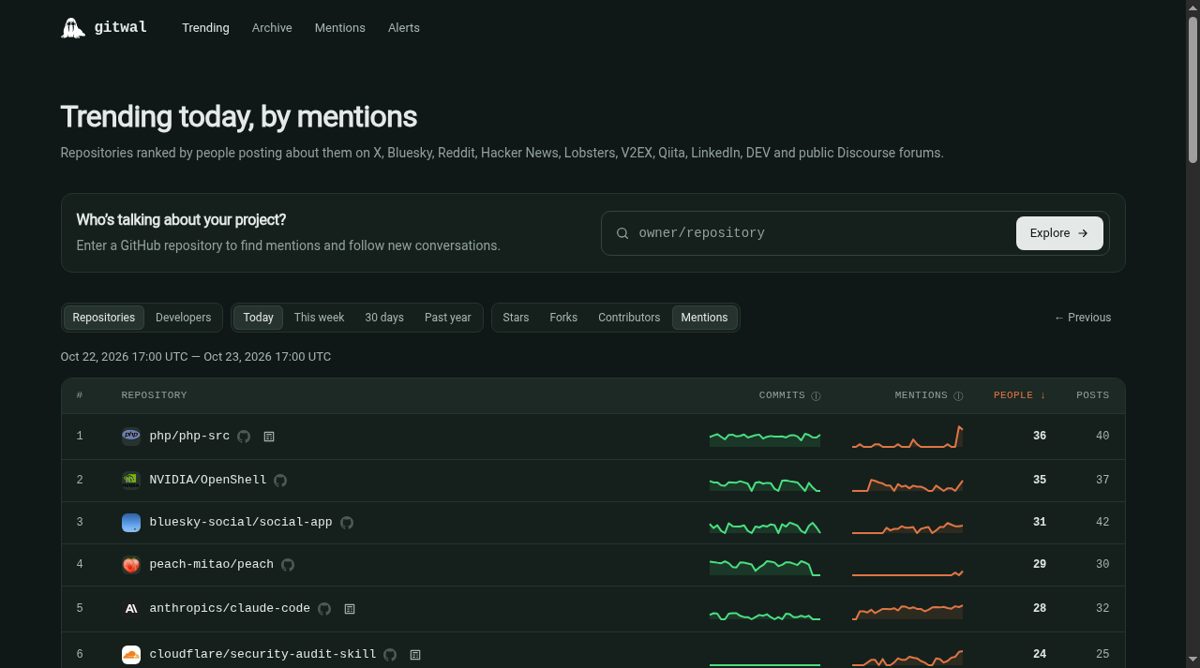Screen dimensions: 1200x668
Task: Select the This week range
Action: 319,317
